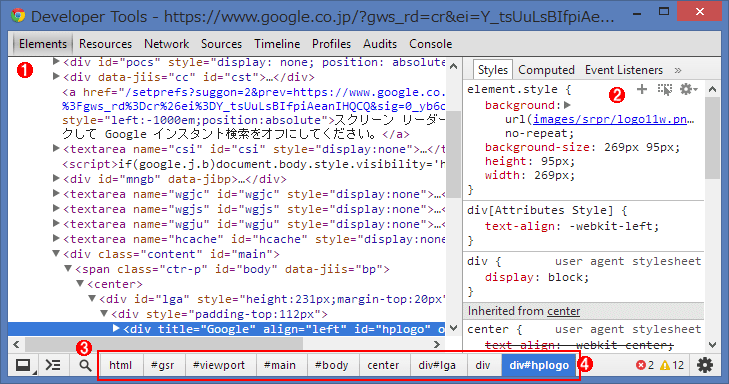Expand the textarea id="wgju" node
The image size is (729, 384).
(56, 223)
